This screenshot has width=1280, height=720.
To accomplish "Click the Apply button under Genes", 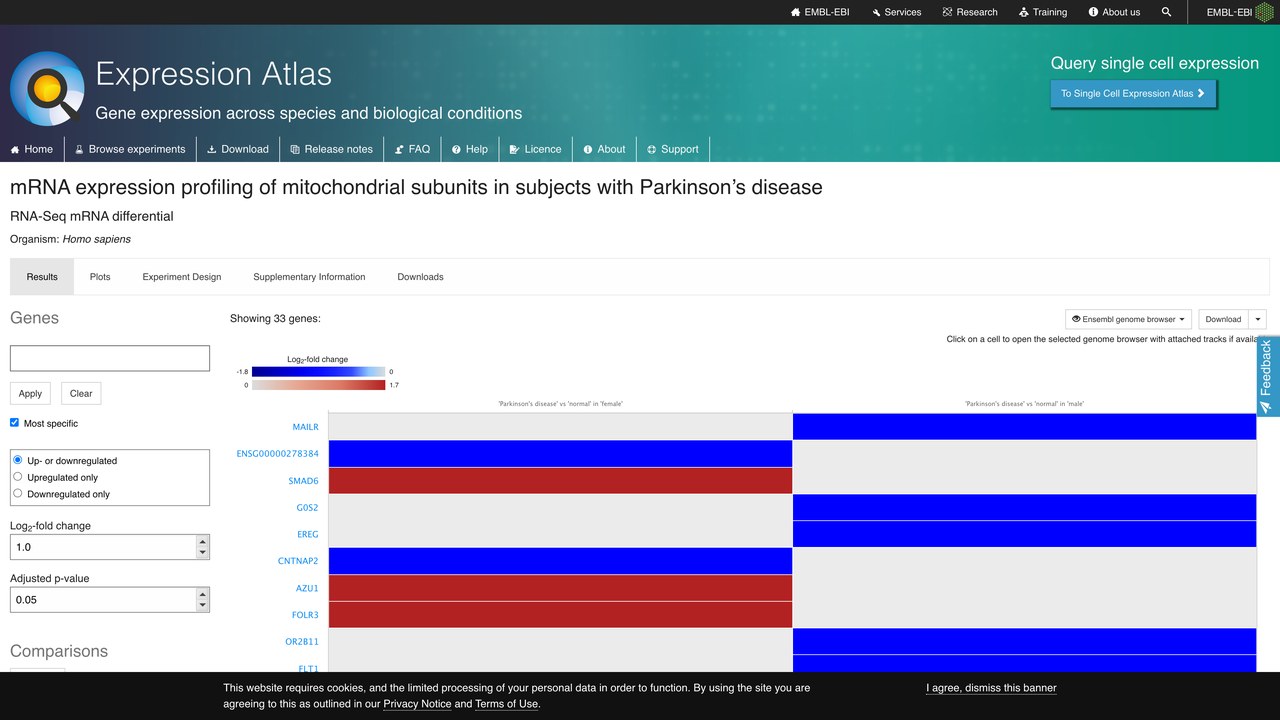I will (30, 393).
